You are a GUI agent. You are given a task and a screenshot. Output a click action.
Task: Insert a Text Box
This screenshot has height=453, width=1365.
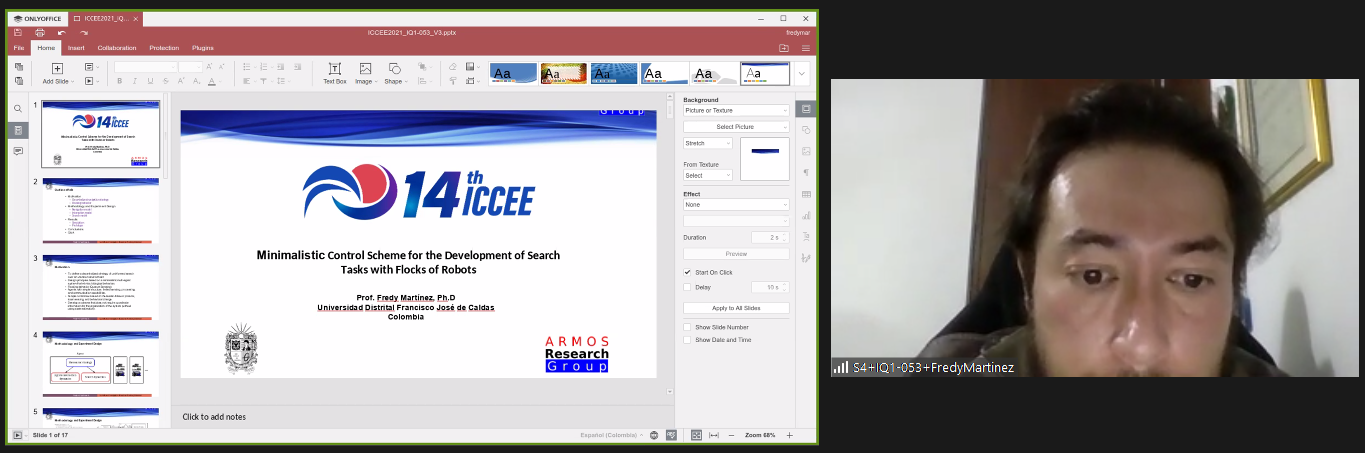[x=335, y=73]
